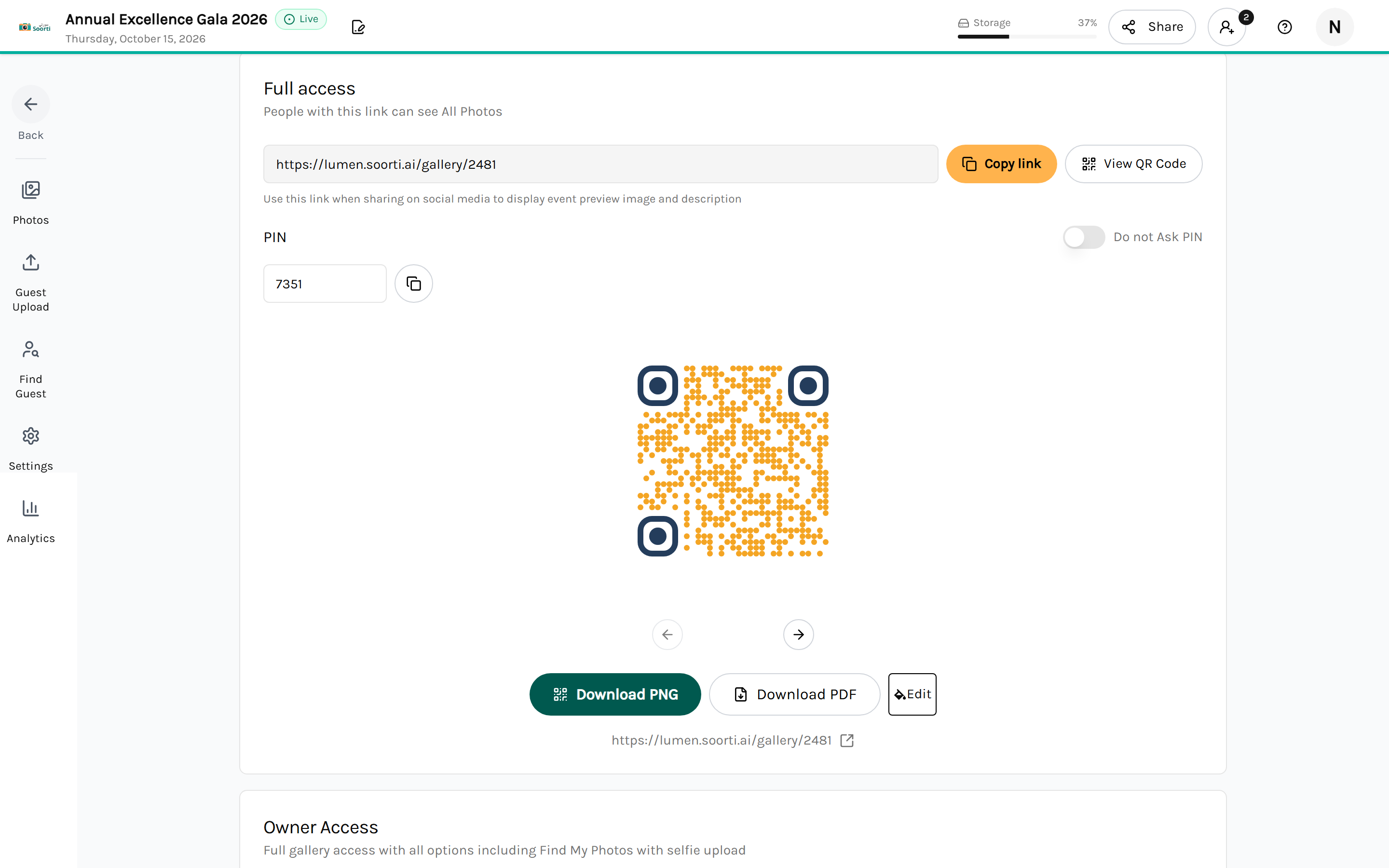Copy the full access link
1389x868 pixels.
tap(1001, 164)
